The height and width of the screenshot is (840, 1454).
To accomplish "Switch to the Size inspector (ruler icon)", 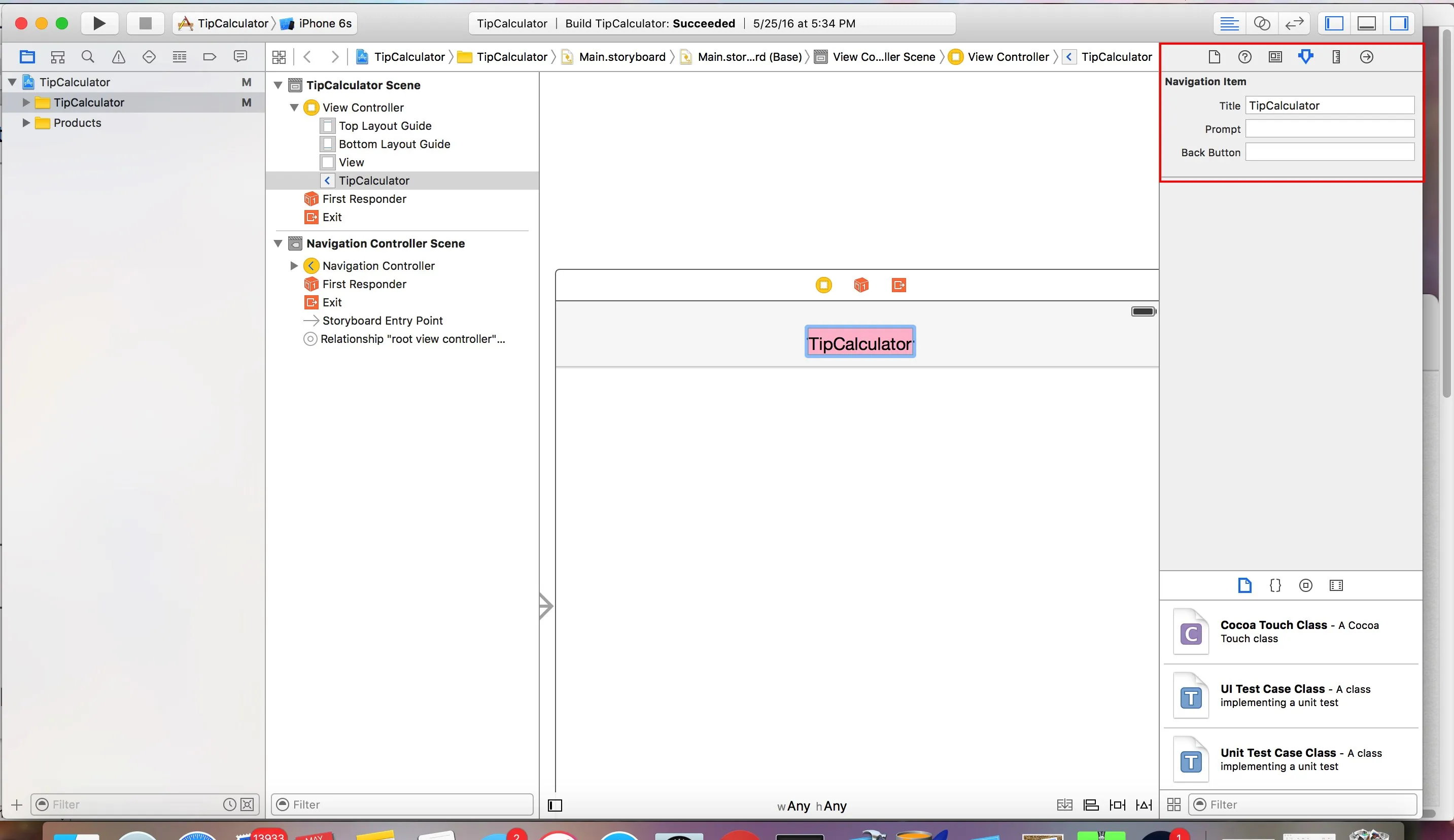I will coord(1336,56).
